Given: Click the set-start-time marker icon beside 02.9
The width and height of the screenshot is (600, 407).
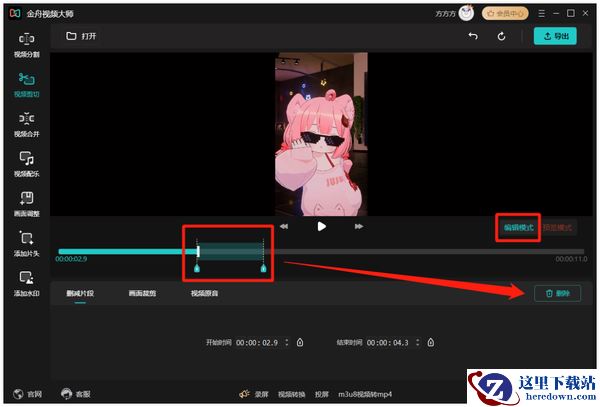Looking at the screenshot, I should [x=300, y=342].
